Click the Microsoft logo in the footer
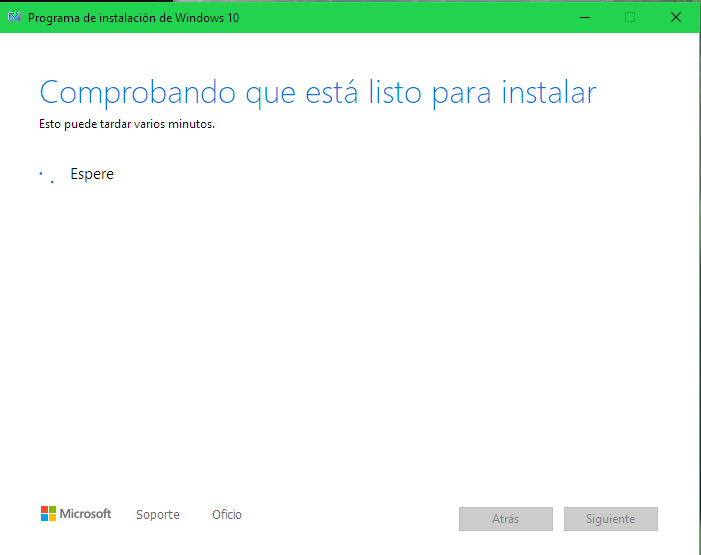Screen dimensions: 701x555 (76, 514)
